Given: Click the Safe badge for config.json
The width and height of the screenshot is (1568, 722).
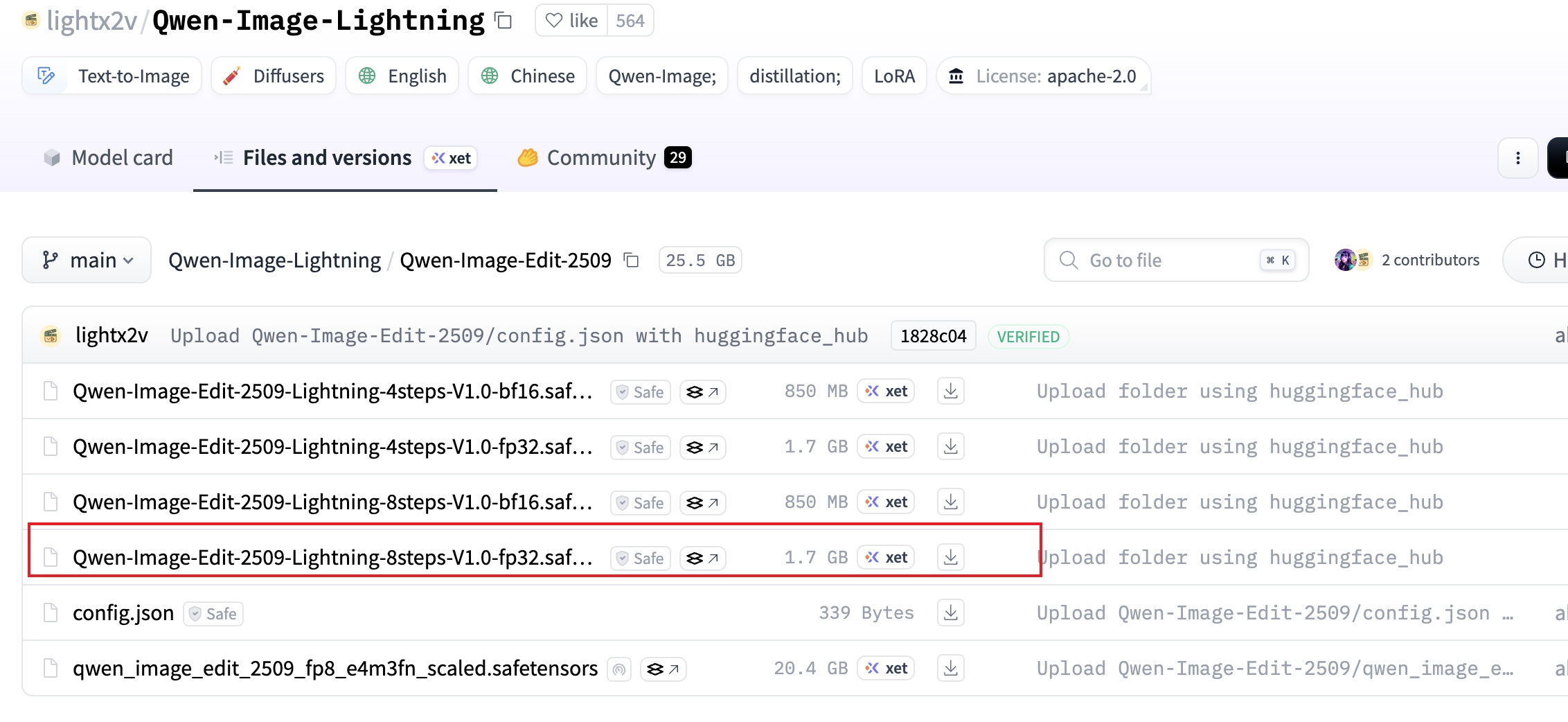Looking at the screenshot, I should point(213,613).
